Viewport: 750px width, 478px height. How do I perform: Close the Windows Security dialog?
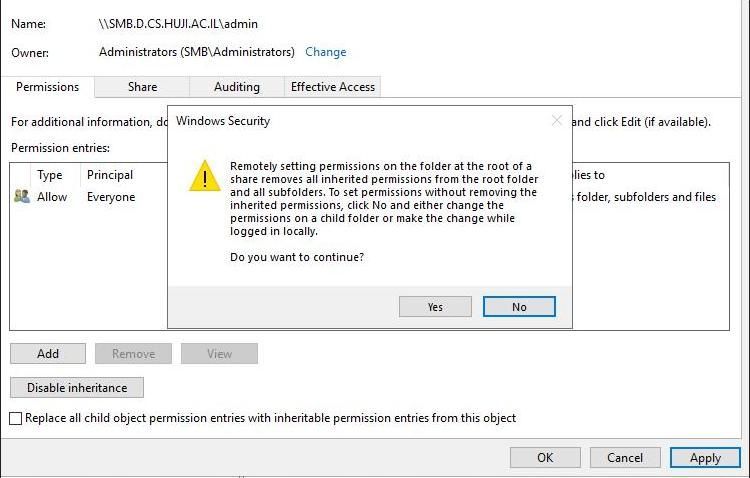(x=557, y=121)
